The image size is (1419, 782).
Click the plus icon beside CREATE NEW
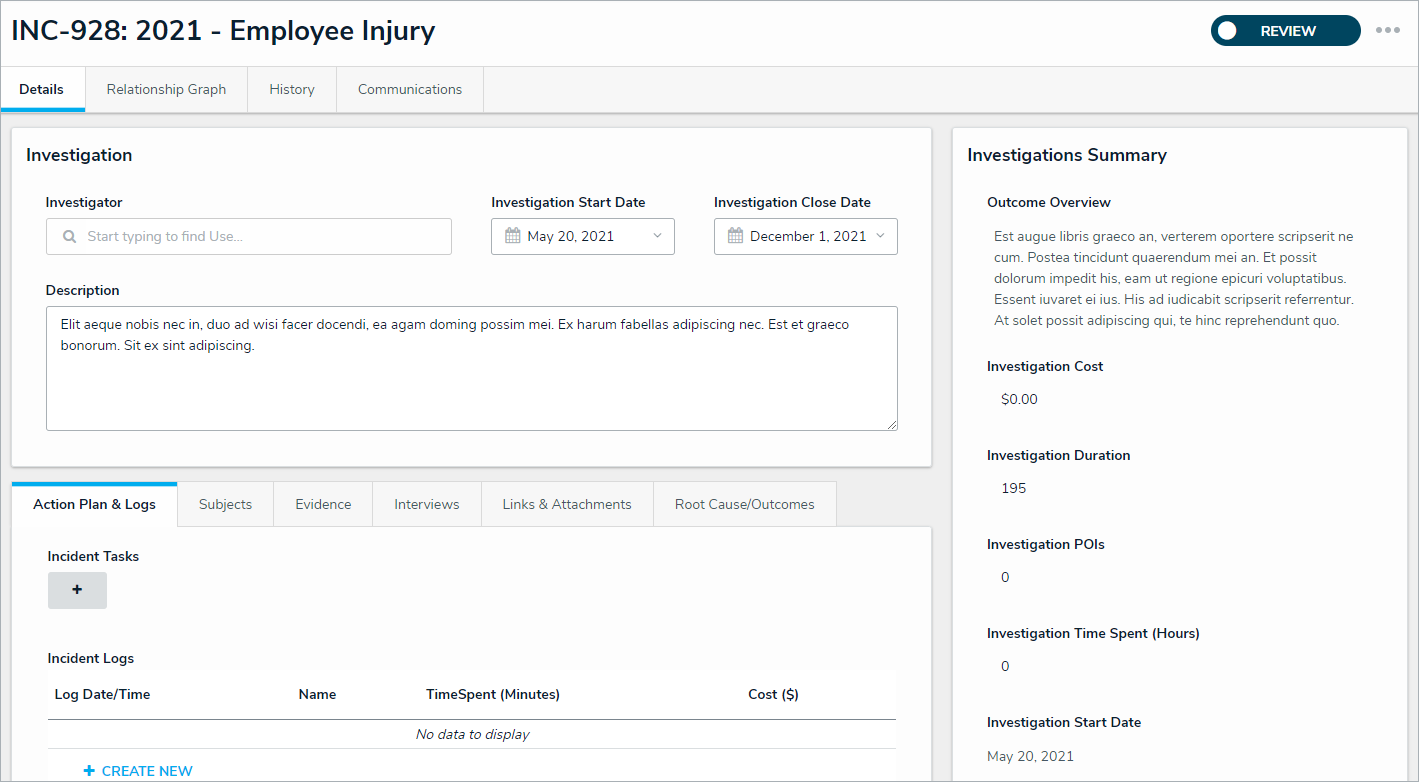point(89,771)
